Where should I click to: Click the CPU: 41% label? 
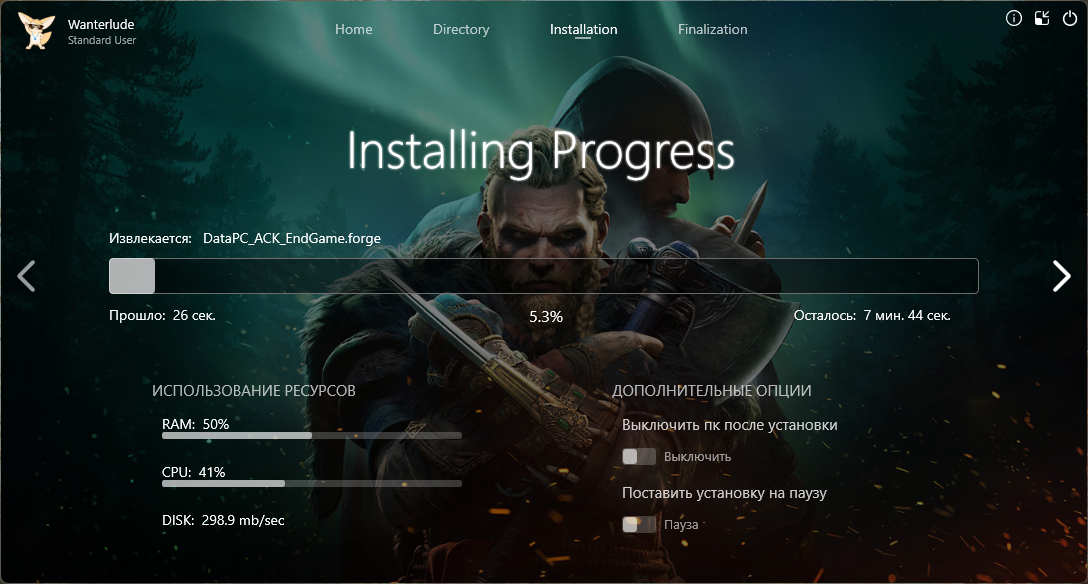point(194,472)
